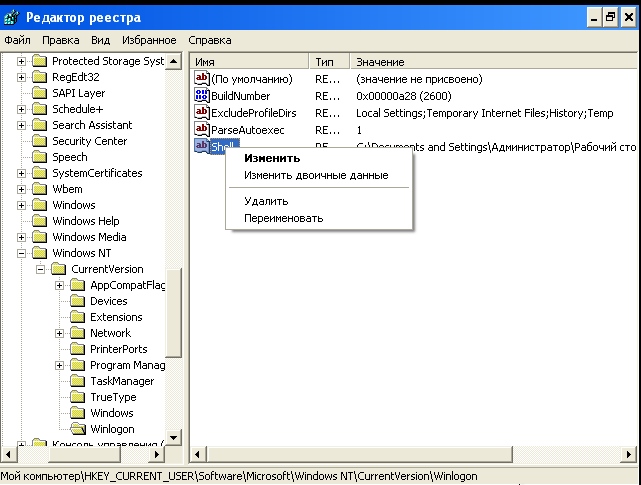This screenshot has width=641, height=485.
Task: Expand the Schedule+ key
Action: coord(21,109)
